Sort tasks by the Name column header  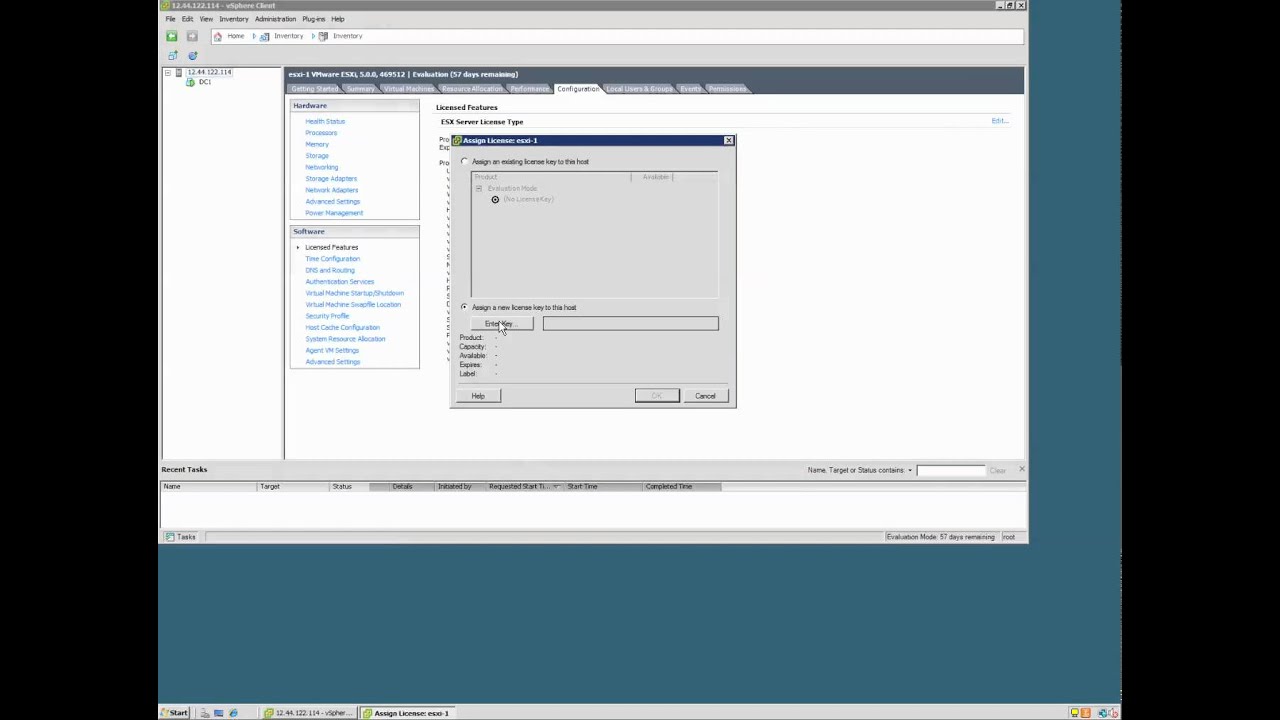(x=209, y=487)
